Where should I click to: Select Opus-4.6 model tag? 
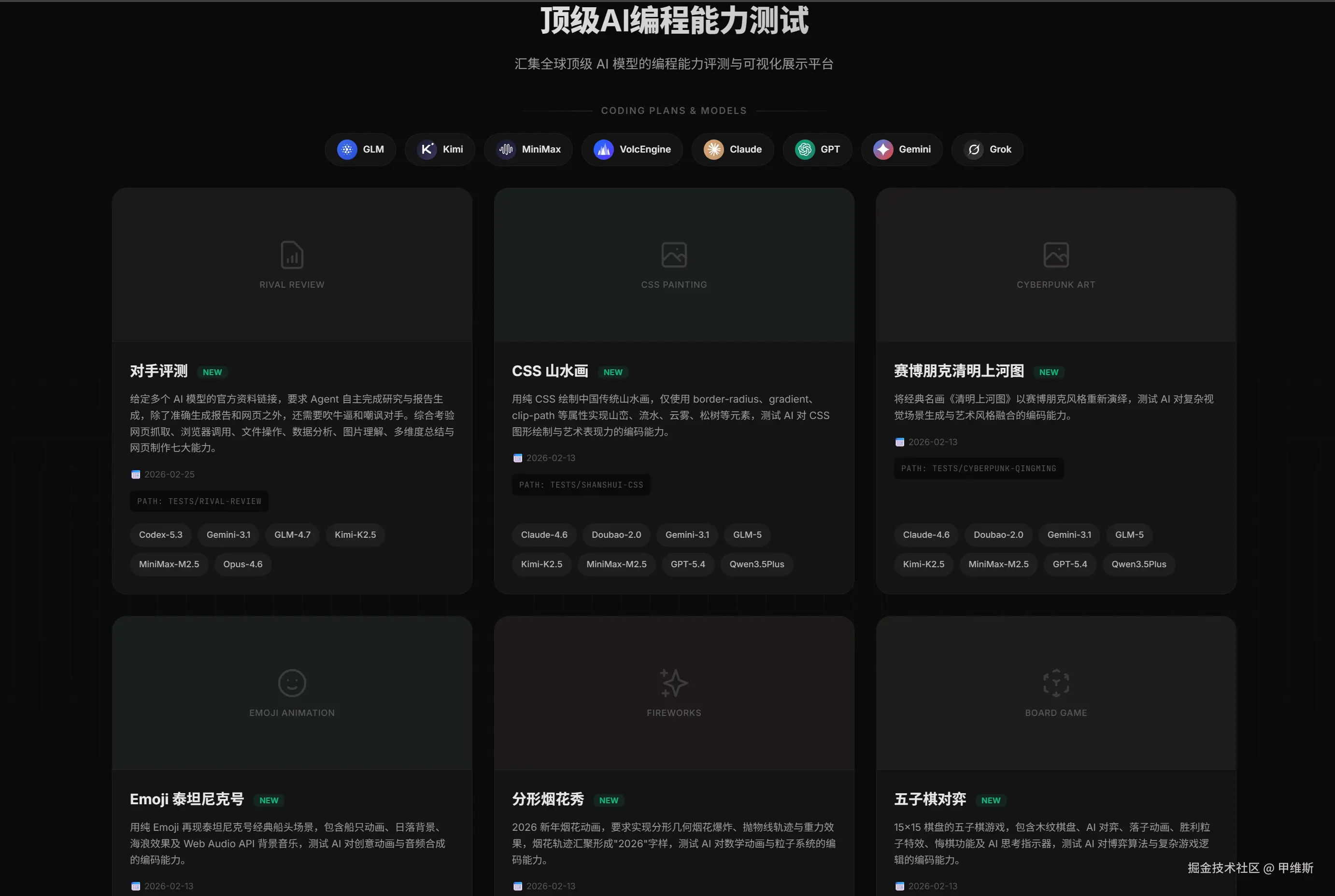(x=242, y=564)
